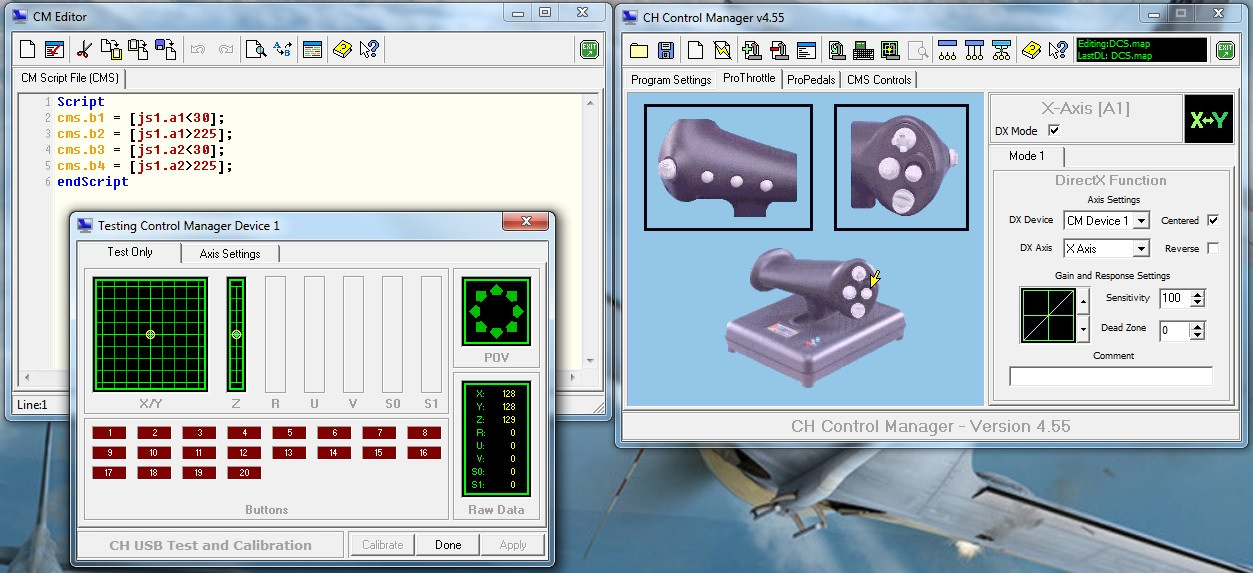Click the Save floppy disk icon in Control Manager
Screen dimensions: 1253x573
[666, 50]
